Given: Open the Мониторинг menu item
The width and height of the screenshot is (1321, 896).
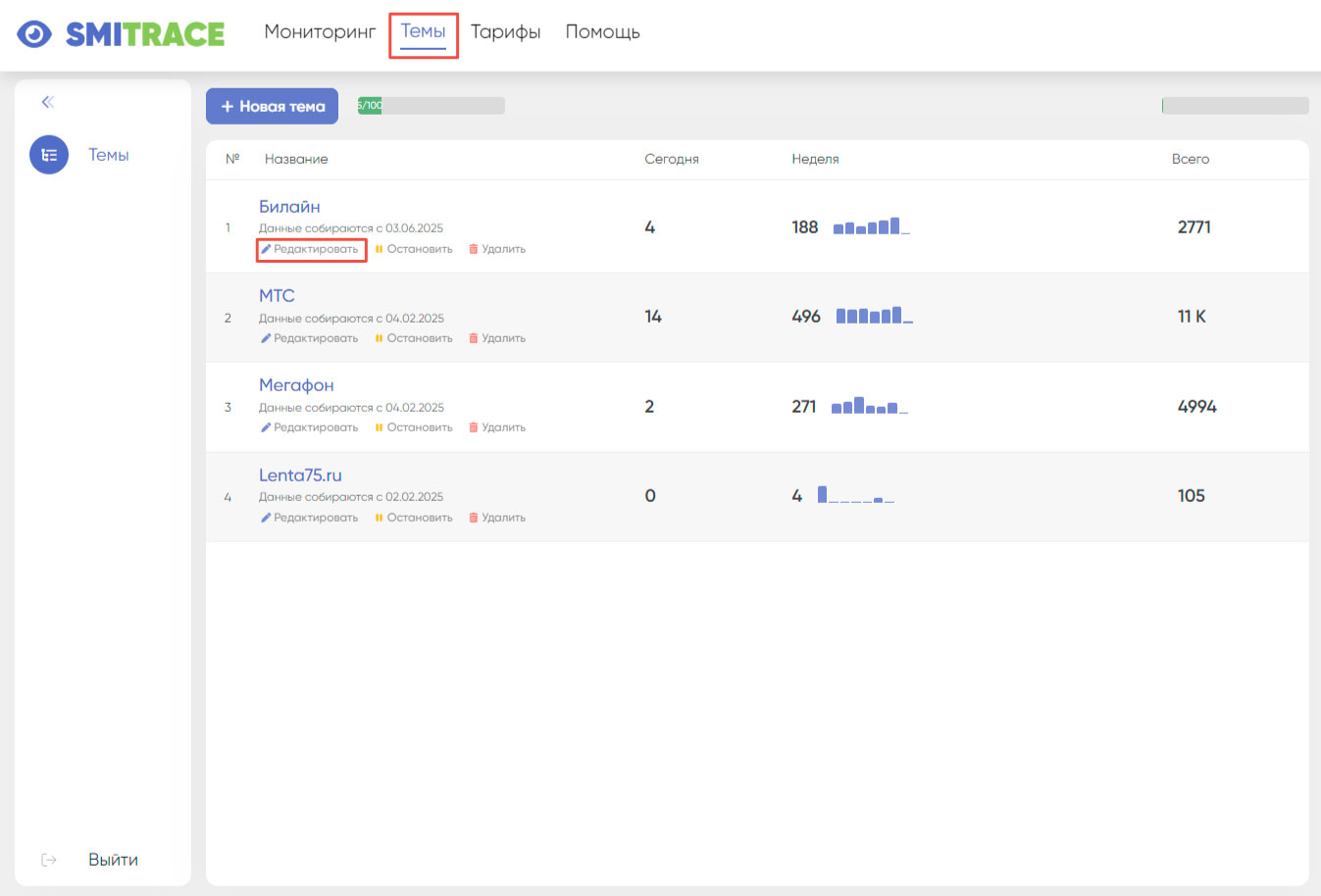Looking at the screenshot, I should click(320, 32).
